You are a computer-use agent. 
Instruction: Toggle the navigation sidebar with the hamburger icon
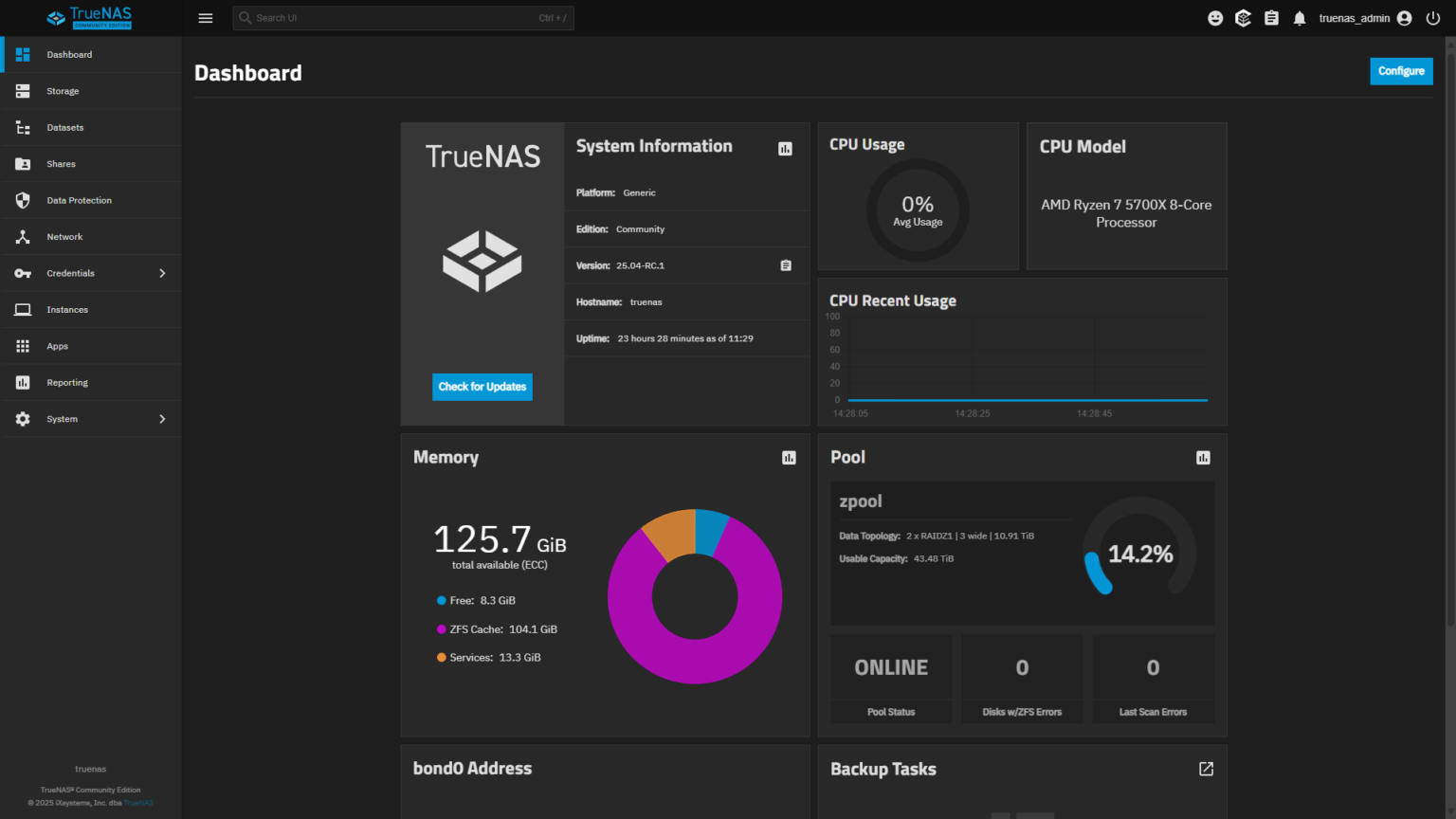click(x=205, y=17)
